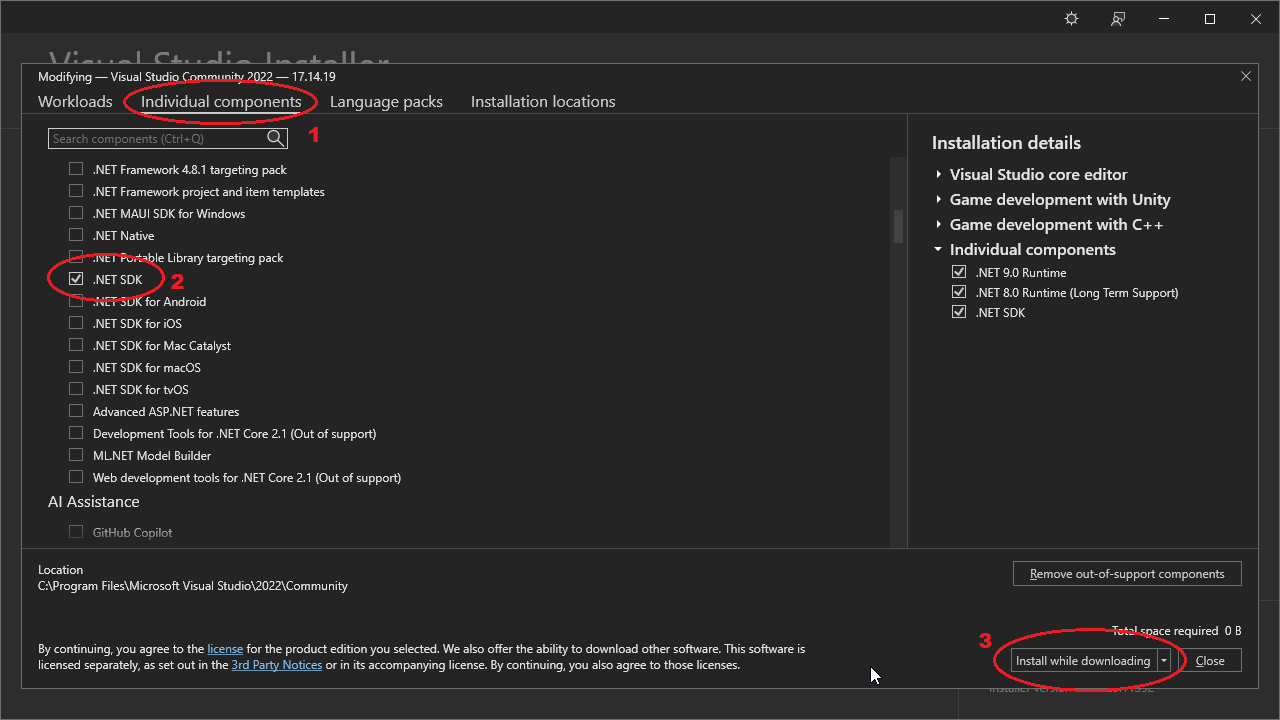Open the Language packs tab
1280x720 pixels.
[x=386, y=101]
